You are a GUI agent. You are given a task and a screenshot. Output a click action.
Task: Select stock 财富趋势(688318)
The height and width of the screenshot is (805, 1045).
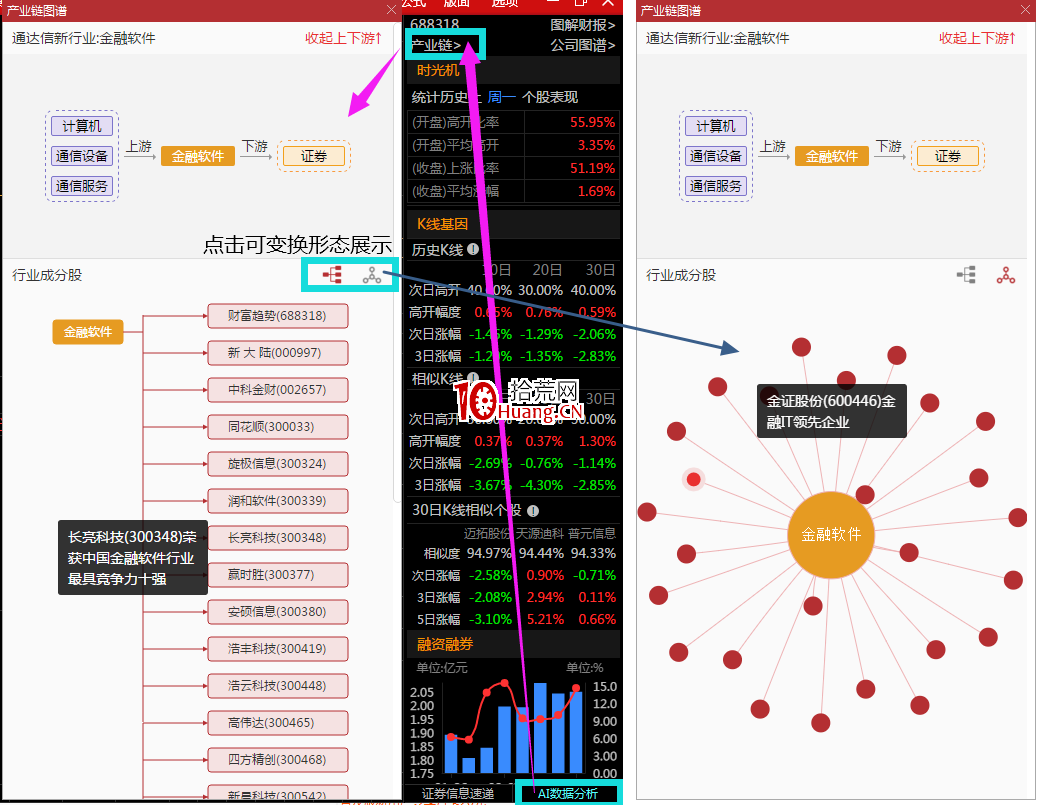(x=278, y=316)
